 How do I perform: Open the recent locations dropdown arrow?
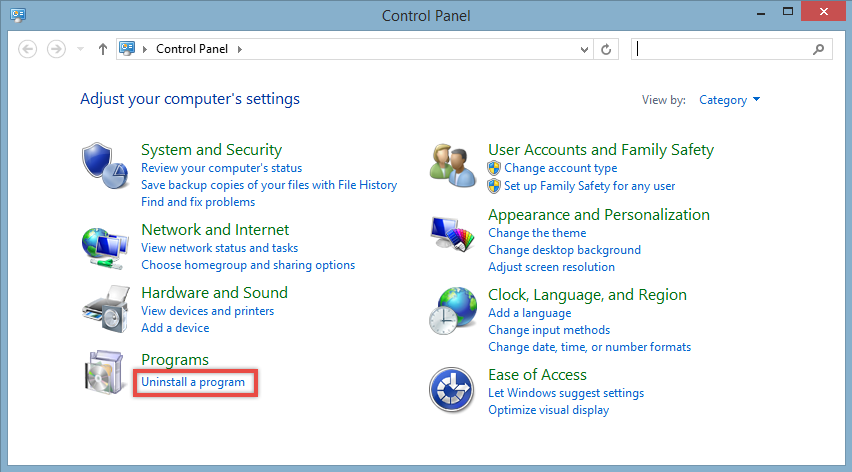[80, 49]
